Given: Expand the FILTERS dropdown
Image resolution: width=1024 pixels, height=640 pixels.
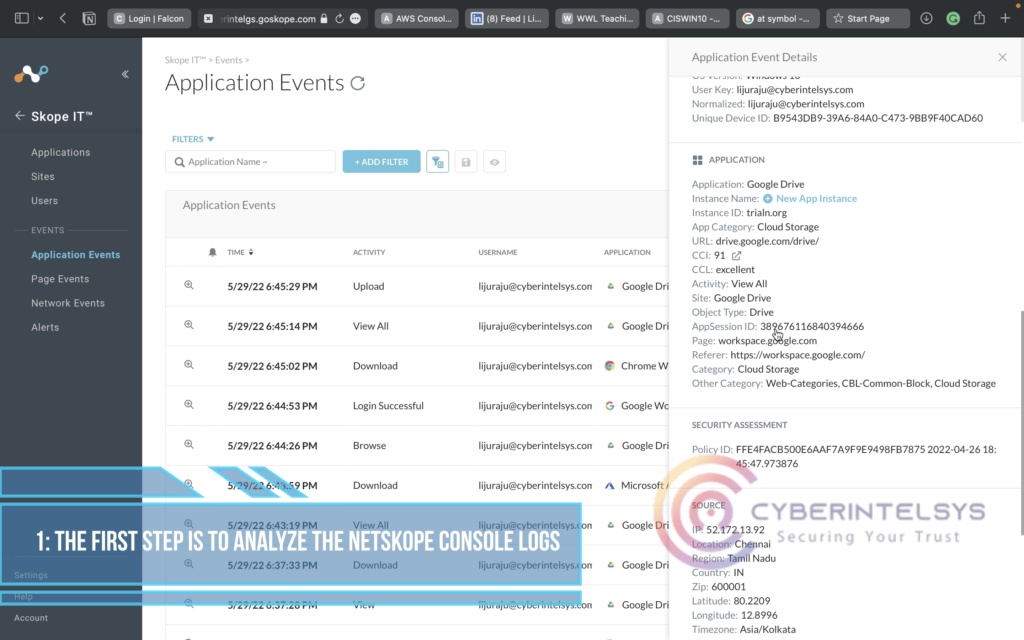Looking at the screenshot, I should click(193, 139).
